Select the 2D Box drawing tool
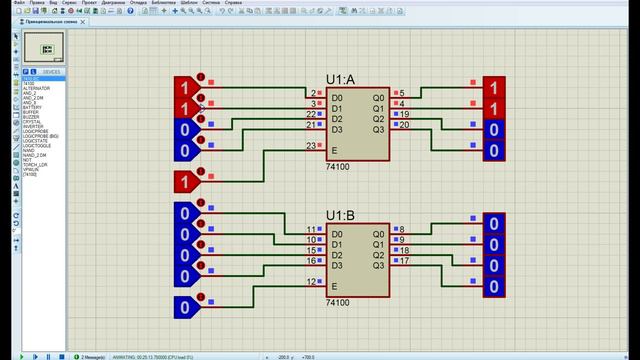The image size is (640, 360). [16, 155]
